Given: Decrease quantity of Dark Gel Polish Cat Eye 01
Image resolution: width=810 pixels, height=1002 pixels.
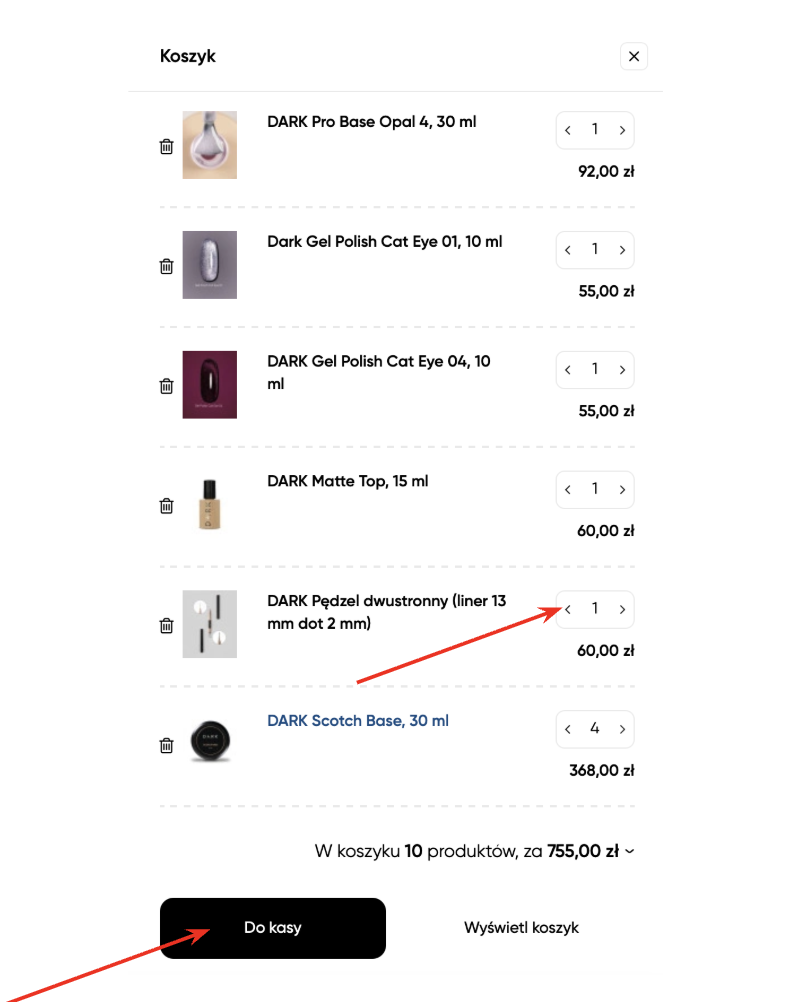Looking at the screenshot, I should [x=568, y=250].
